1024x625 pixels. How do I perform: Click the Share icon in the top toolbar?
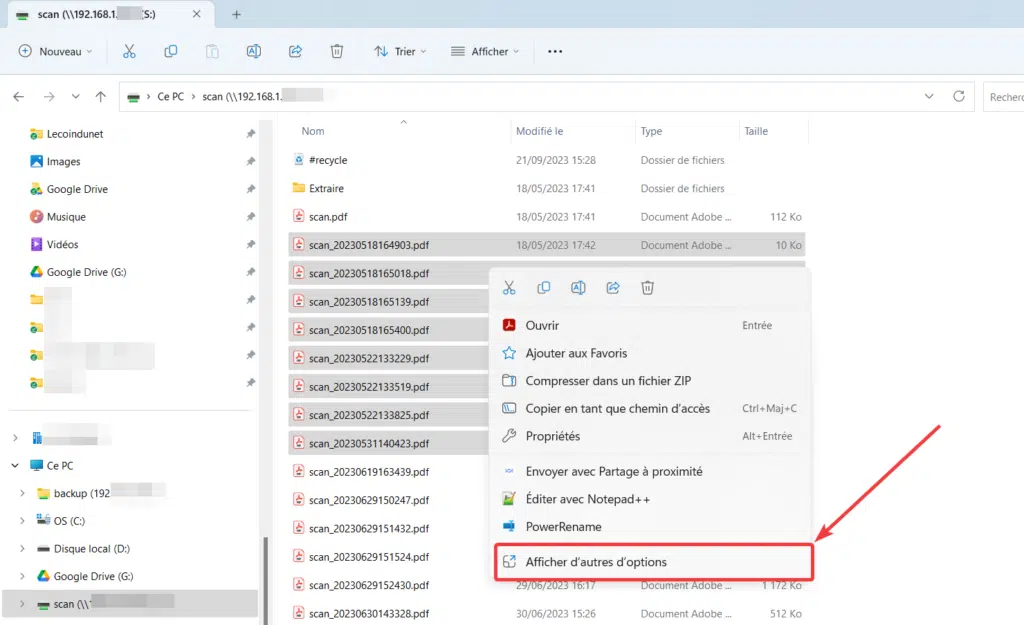click(295, 51)
